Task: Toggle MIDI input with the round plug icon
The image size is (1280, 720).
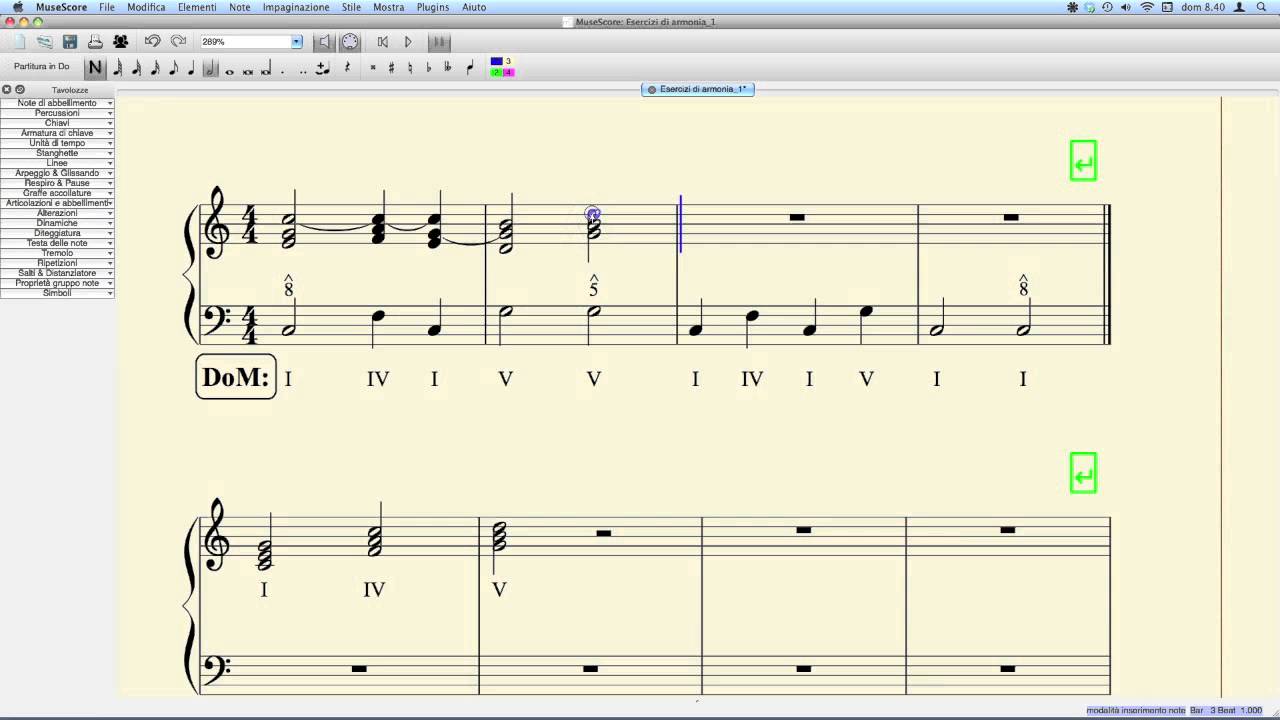Action: 350,42
